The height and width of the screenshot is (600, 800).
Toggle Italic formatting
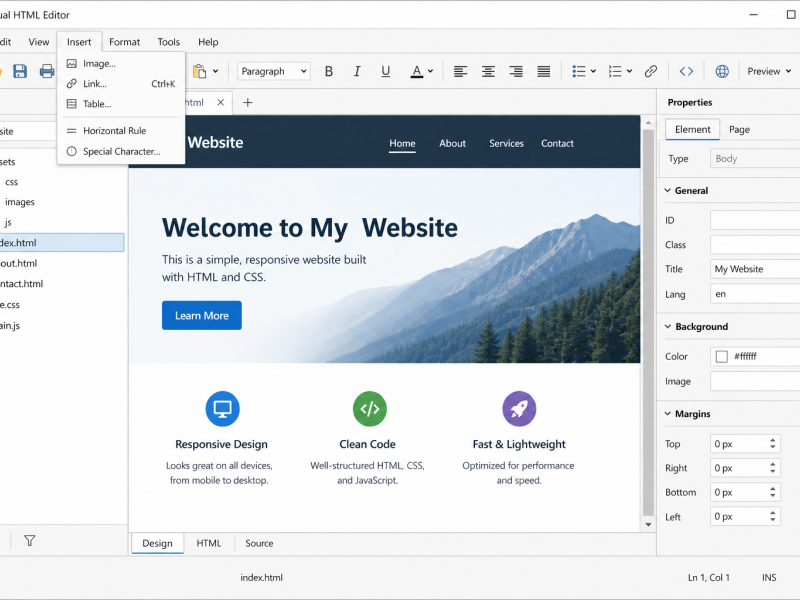point(357,71)
